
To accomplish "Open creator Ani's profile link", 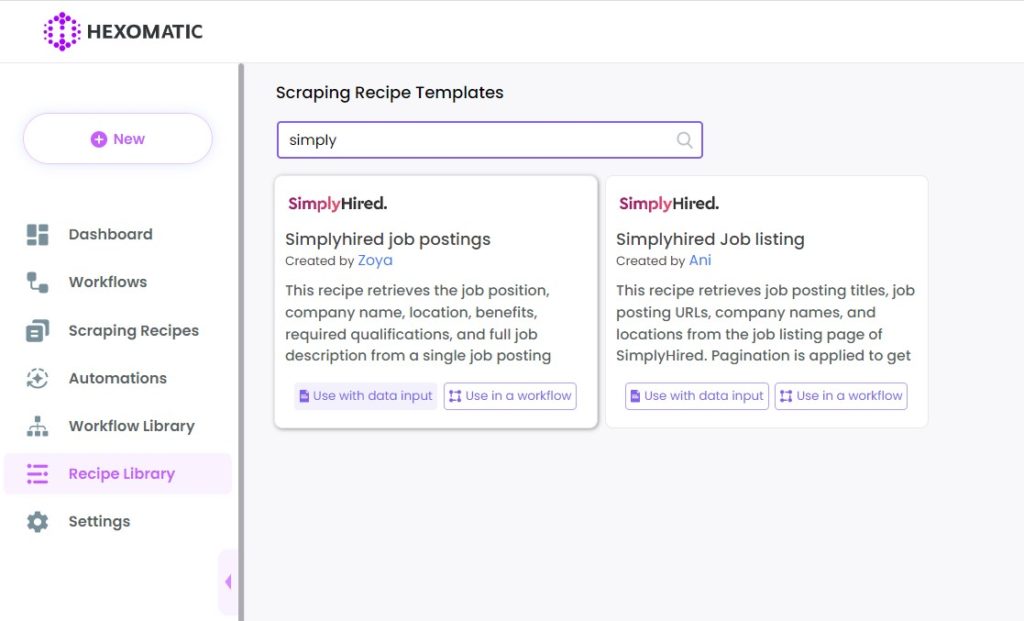I will [700, 260].
